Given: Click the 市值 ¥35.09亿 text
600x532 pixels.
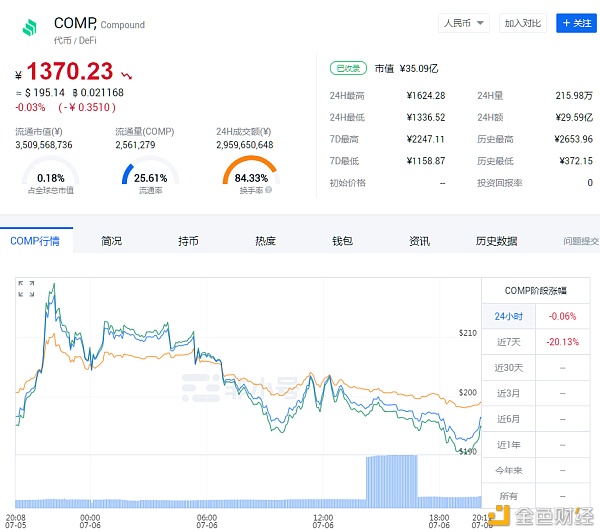Looking at the screenshot, I should pyautogui.click(x=406, y=69).
